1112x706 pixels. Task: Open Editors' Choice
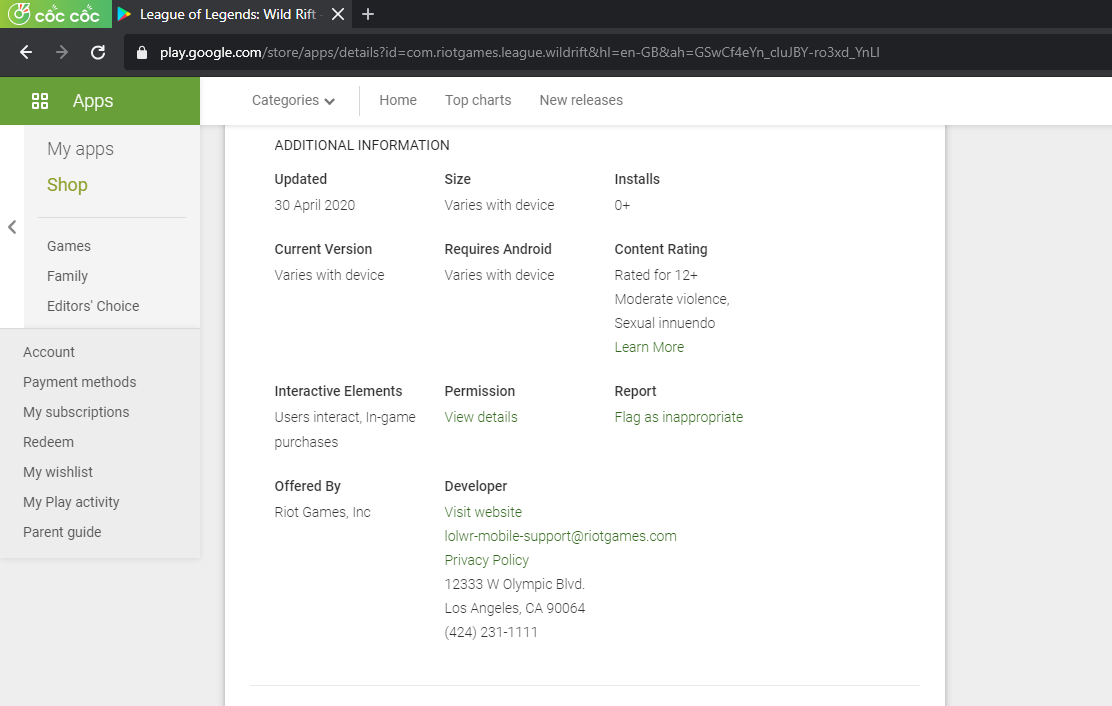click(x=93, y=306)
